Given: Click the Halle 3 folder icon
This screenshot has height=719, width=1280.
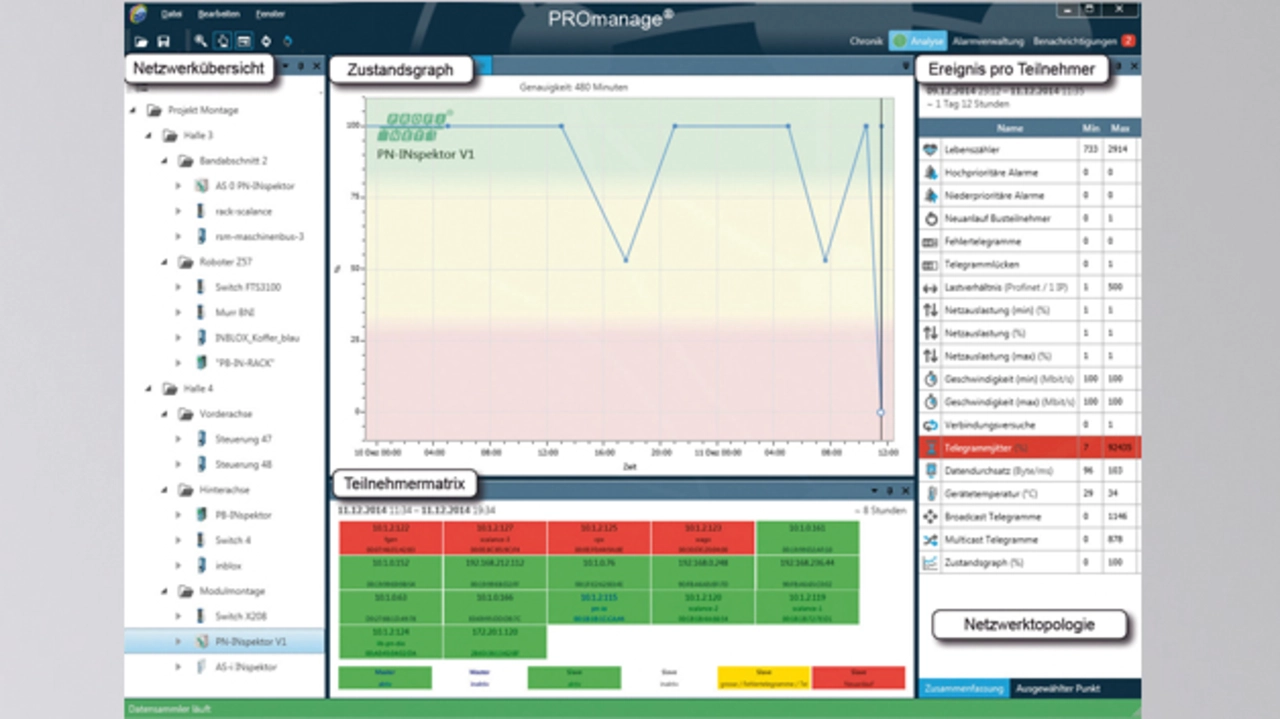Looking at the screenshot, I should tap(169, 135).
